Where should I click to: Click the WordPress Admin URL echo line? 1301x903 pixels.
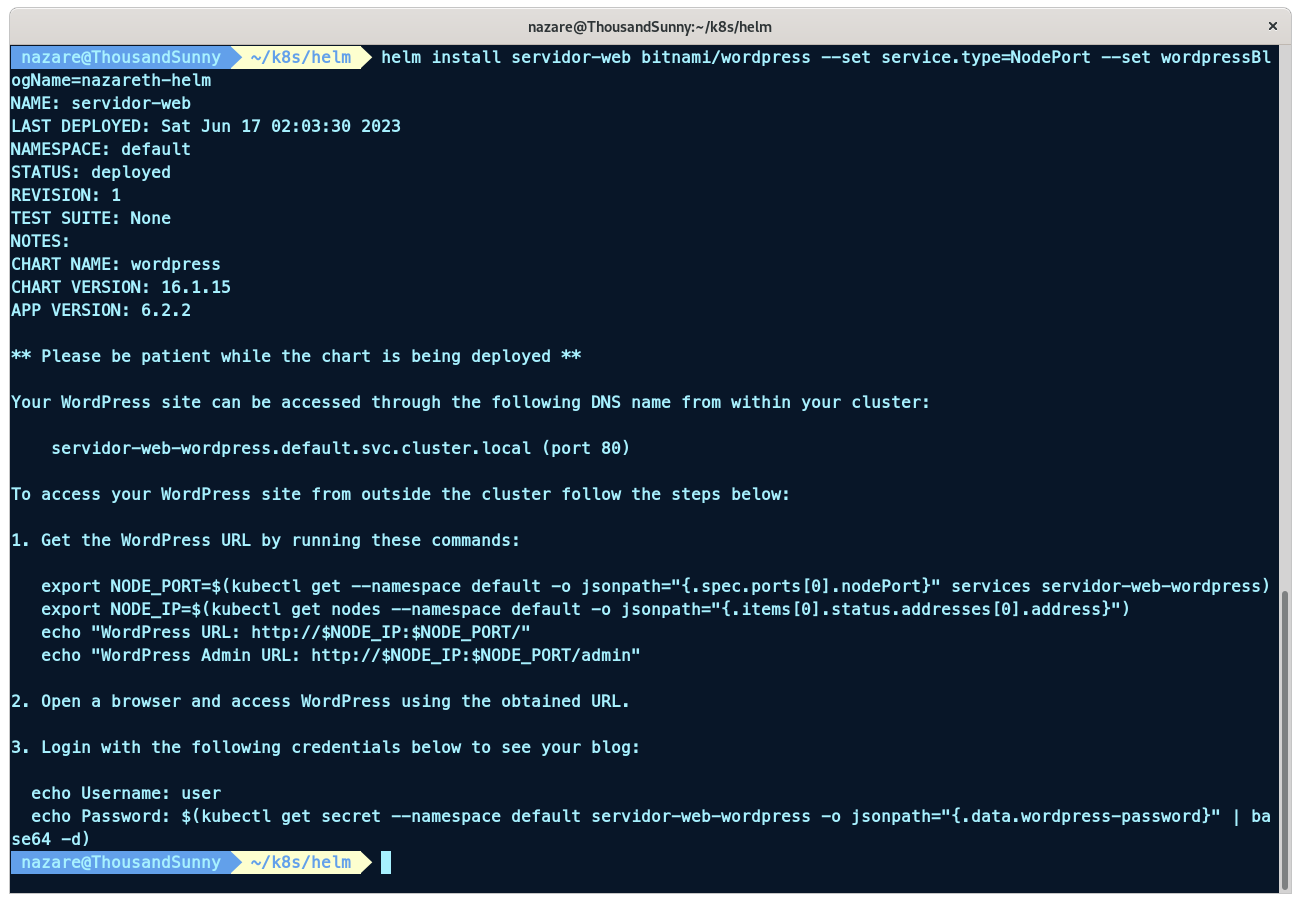(340, 655)
